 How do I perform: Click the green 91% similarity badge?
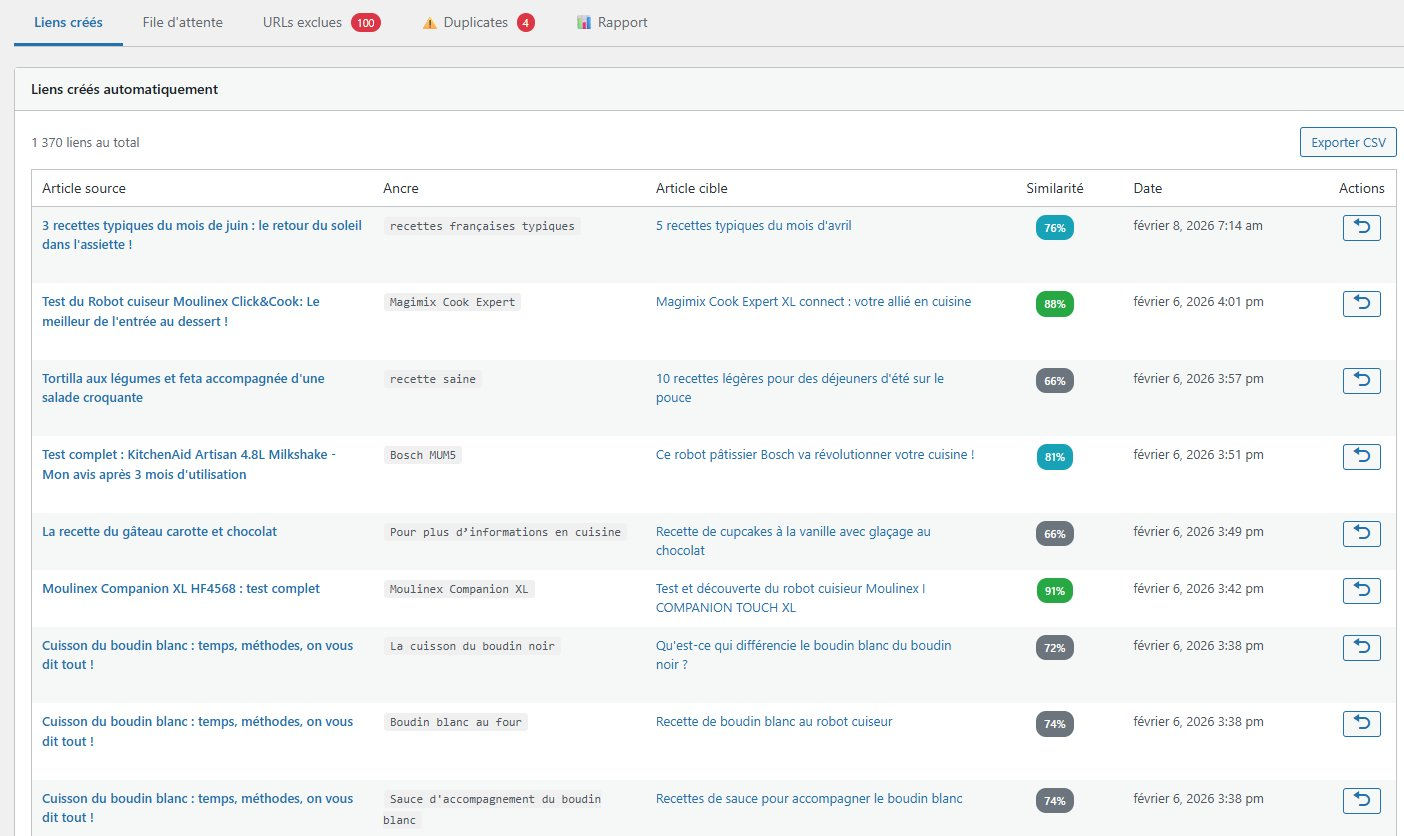tap(1053, 590)
